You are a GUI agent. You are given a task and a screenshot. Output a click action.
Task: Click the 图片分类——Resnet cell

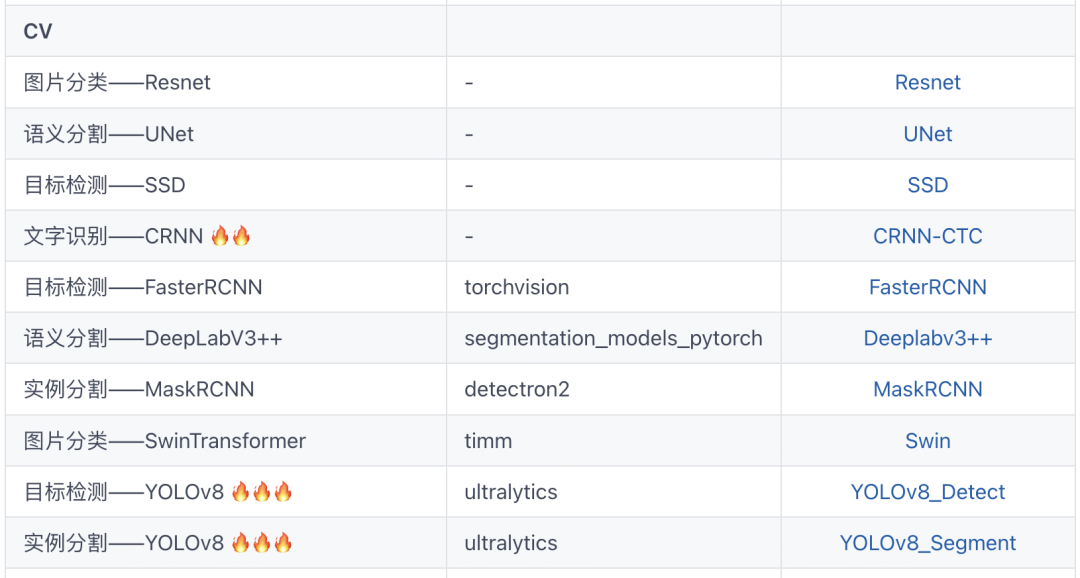click(117, 83)
